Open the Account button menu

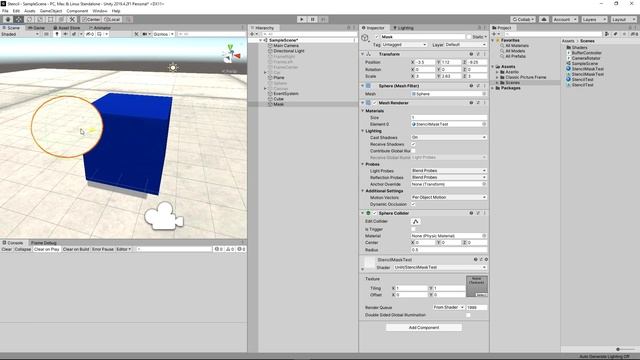tap(565, 19)
